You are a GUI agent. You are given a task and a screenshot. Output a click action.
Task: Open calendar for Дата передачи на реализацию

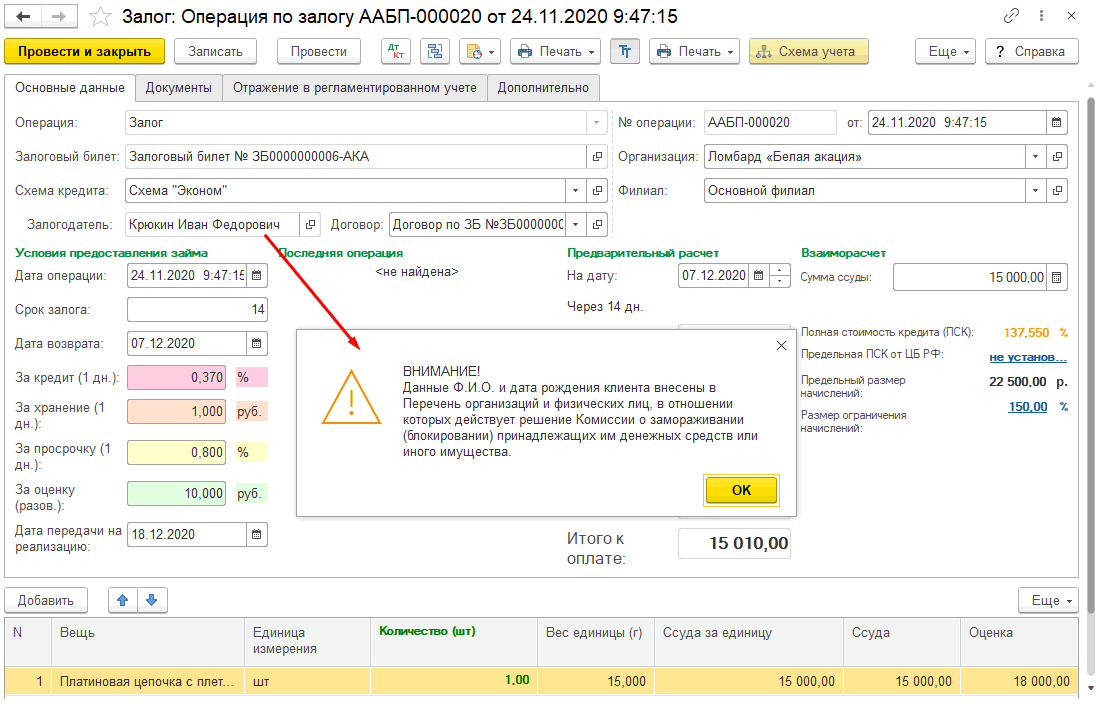(x=257, y=535)
